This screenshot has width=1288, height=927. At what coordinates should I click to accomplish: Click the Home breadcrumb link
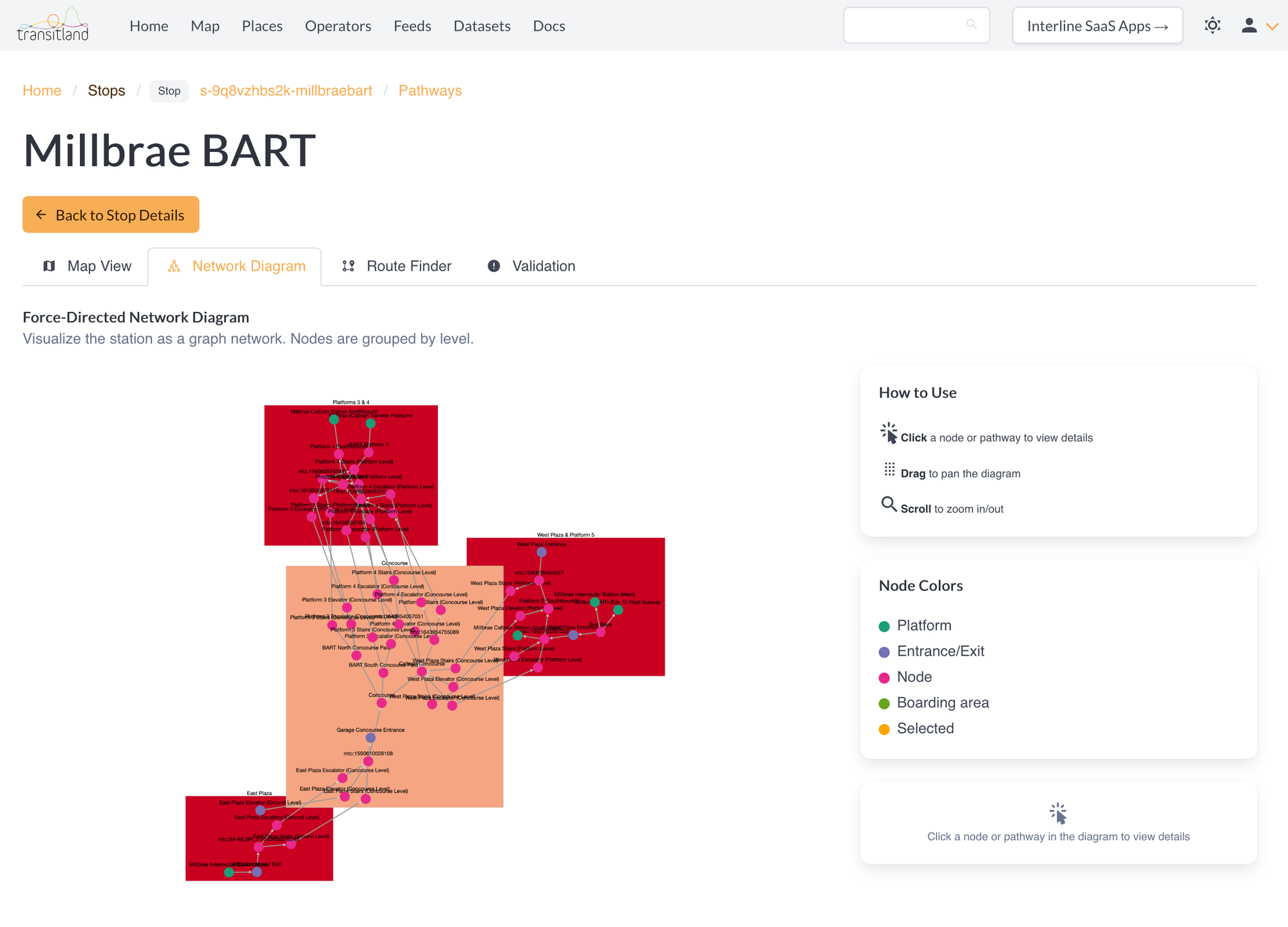(42, 91)
